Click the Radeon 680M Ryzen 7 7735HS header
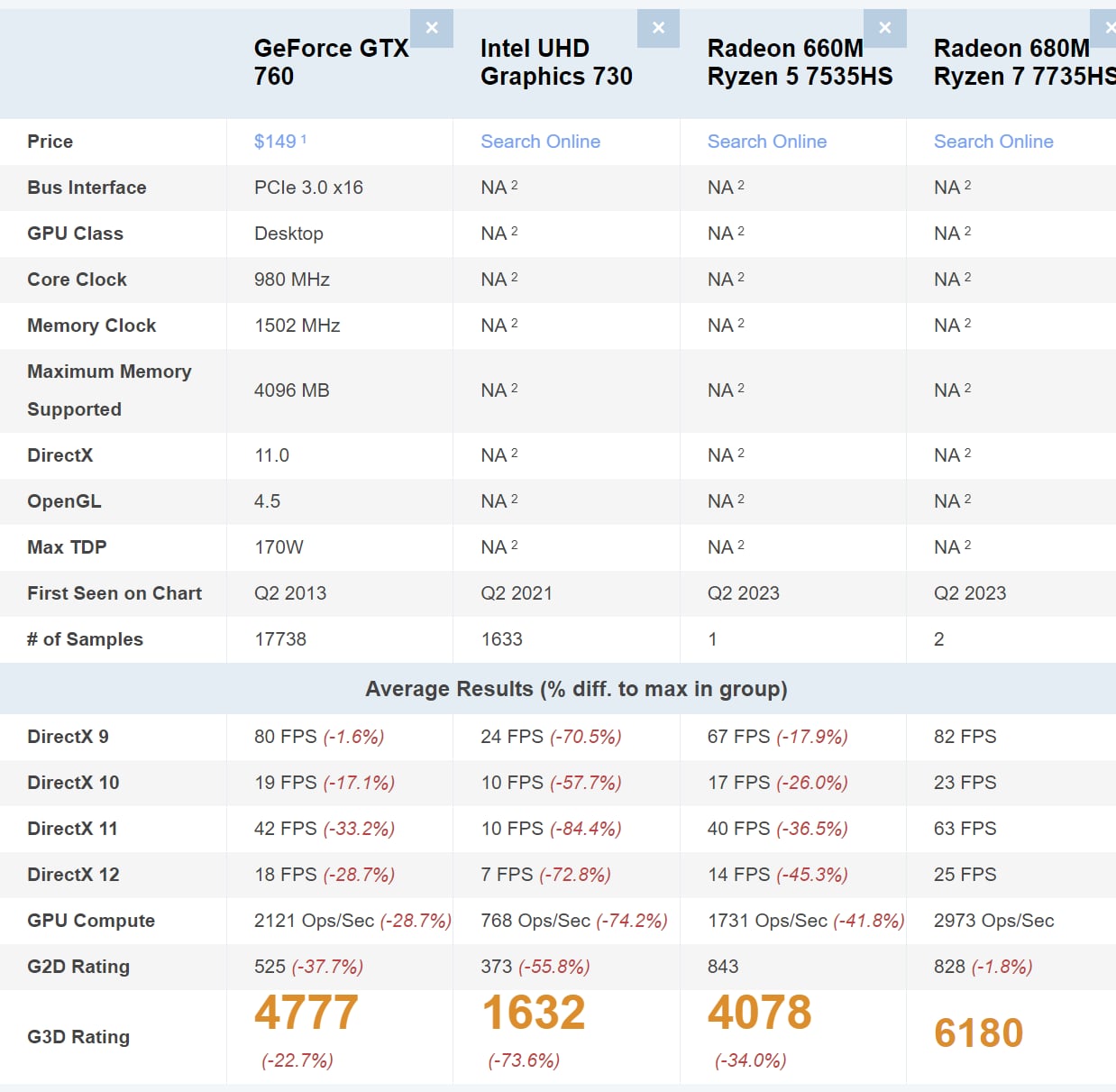The image size is (1116, 1092). 1025,62
